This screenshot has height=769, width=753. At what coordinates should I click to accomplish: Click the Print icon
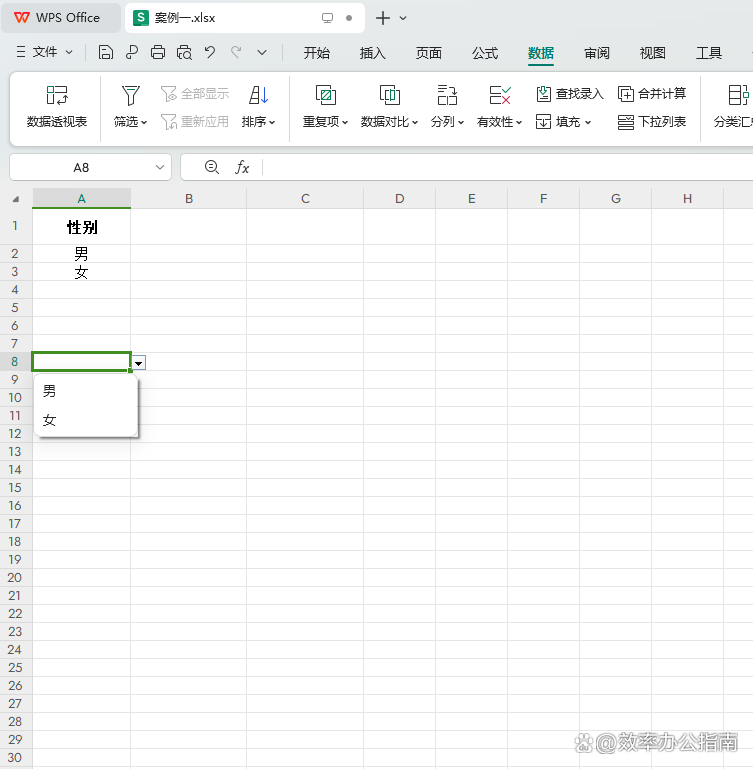[157, 52]
